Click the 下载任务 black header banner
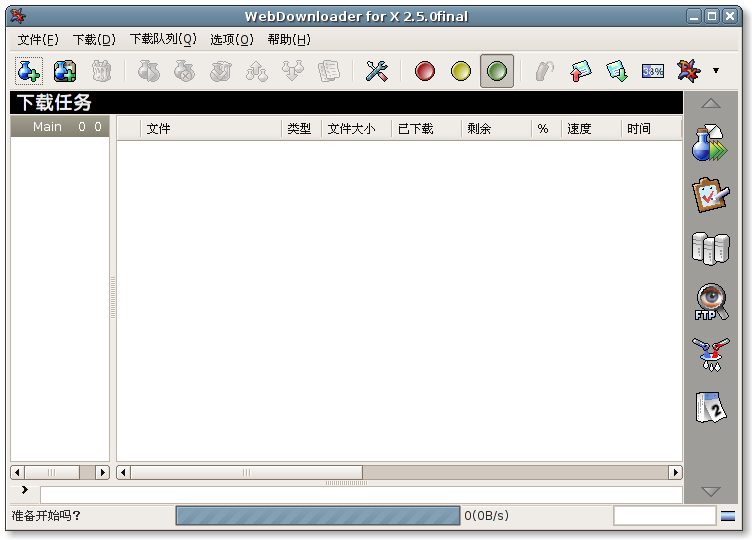Image resolution: width=752 pixels, height=540 pixels. click(x=346, y=103)
